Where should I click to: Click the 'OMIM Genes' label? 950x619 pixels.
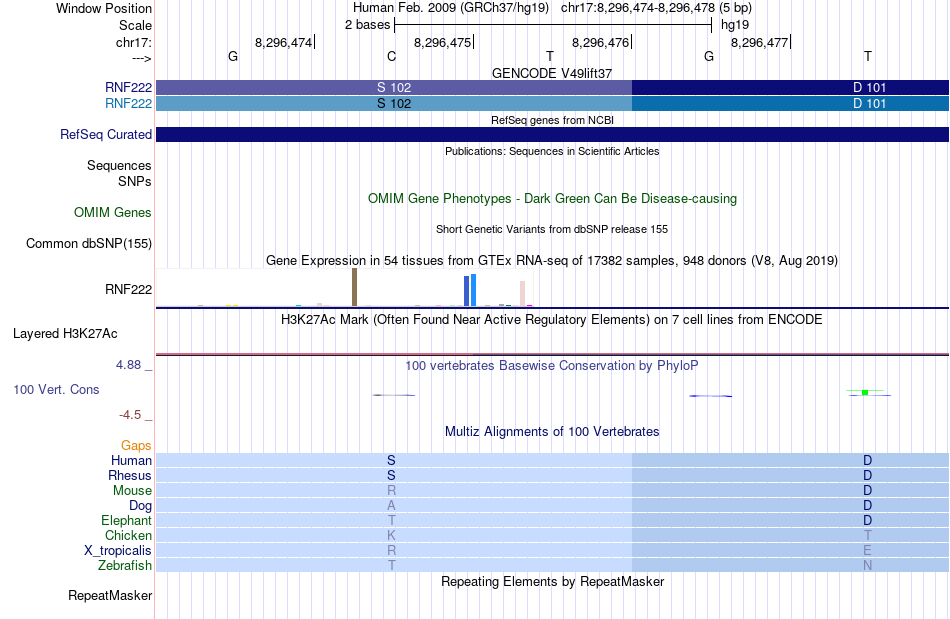click(x=113, y=212)
